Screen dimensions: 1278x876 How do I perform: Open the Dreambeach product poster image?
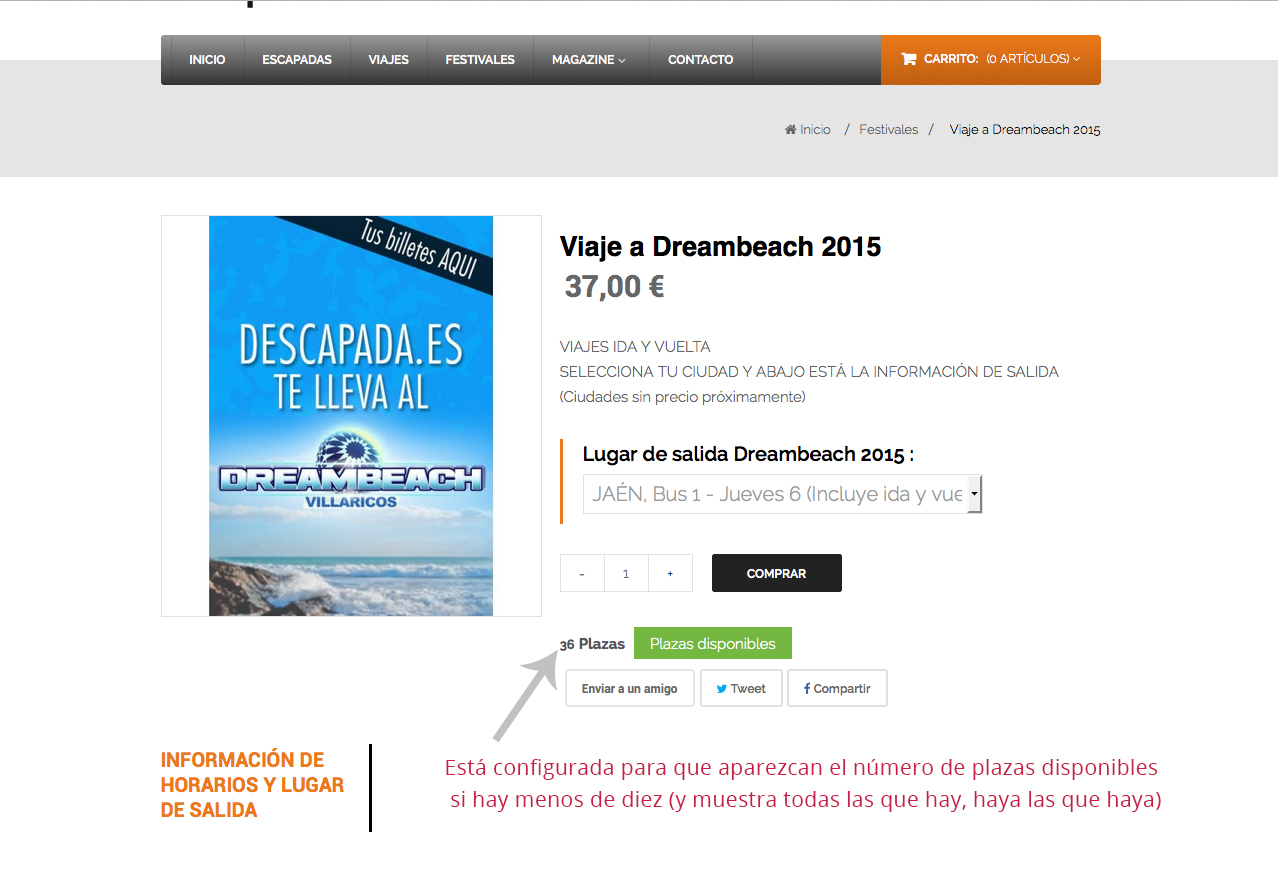(x=351, y=416)
